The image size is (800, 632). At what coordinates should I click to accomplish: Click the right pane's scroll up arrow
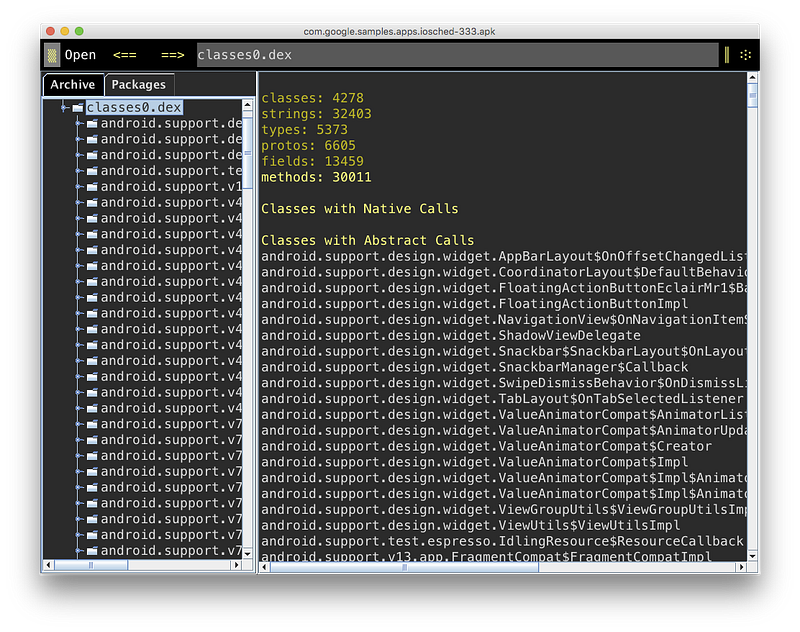coord(752,78)
